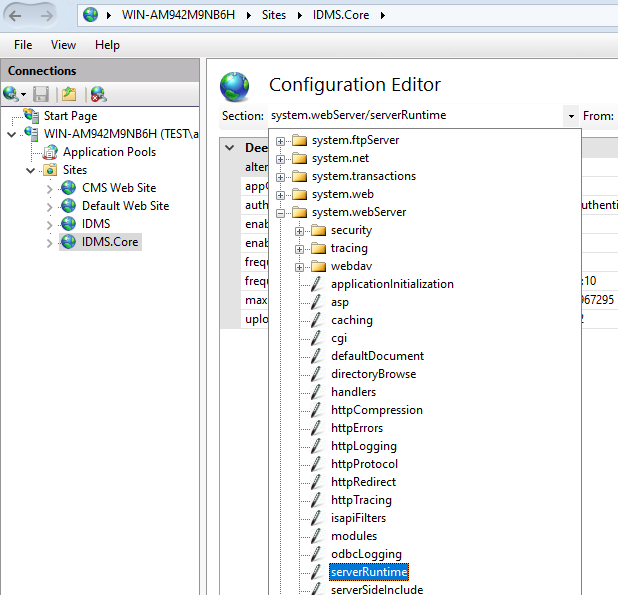
Task: Collapse the Sites tree node
Action: click(x=31, y=170)
